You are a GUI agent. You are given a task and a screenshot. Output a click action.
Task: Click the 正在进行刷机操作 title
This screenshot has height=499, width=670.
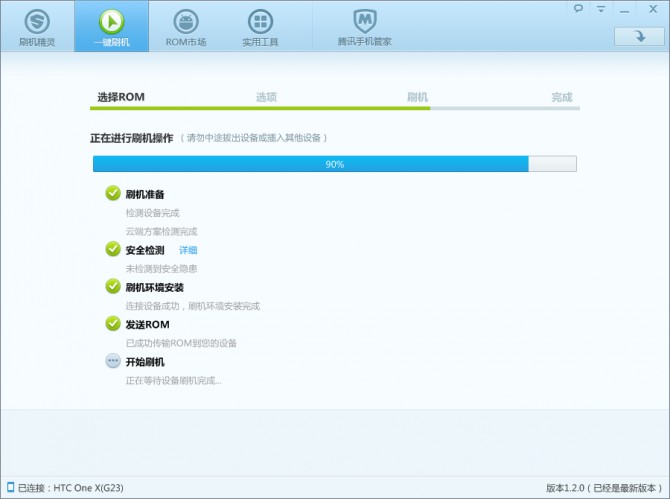pyautogui.click(x=132, y=138)
